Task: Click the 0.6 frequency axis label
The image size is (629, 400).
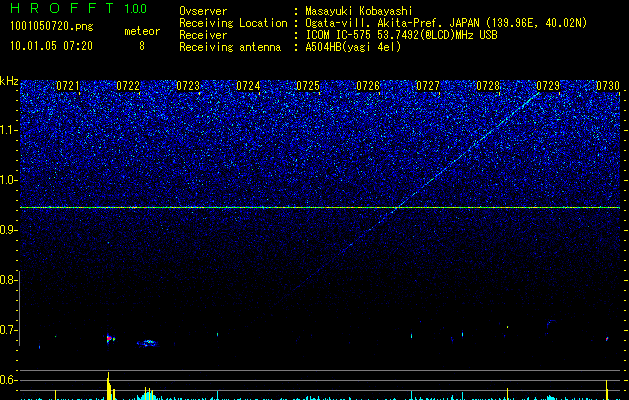Action: (x=9, y=380)
